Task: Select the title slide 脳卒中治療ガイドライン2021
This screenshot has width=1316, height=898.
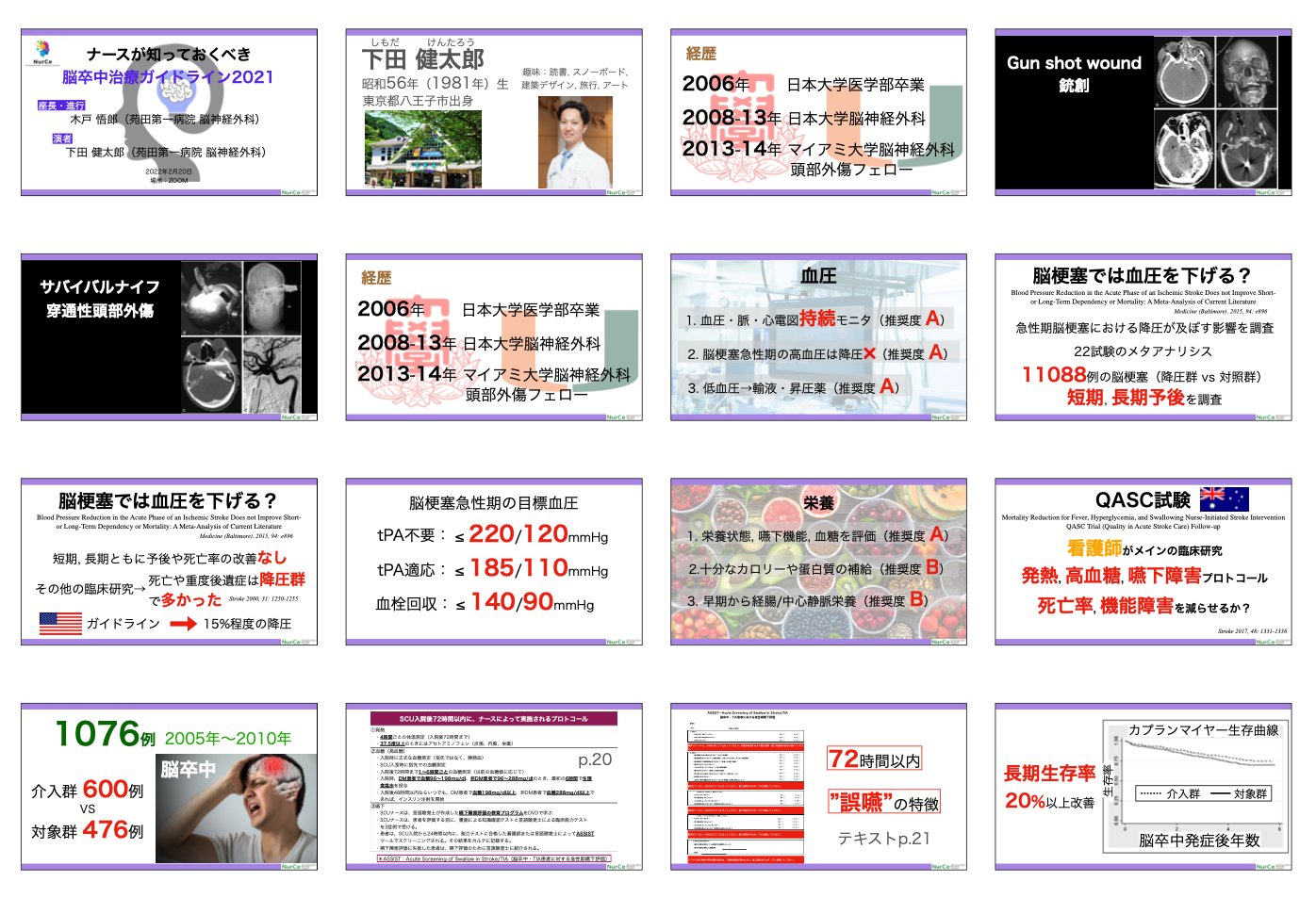Action: pyautogui.click(x=170, y=112)
